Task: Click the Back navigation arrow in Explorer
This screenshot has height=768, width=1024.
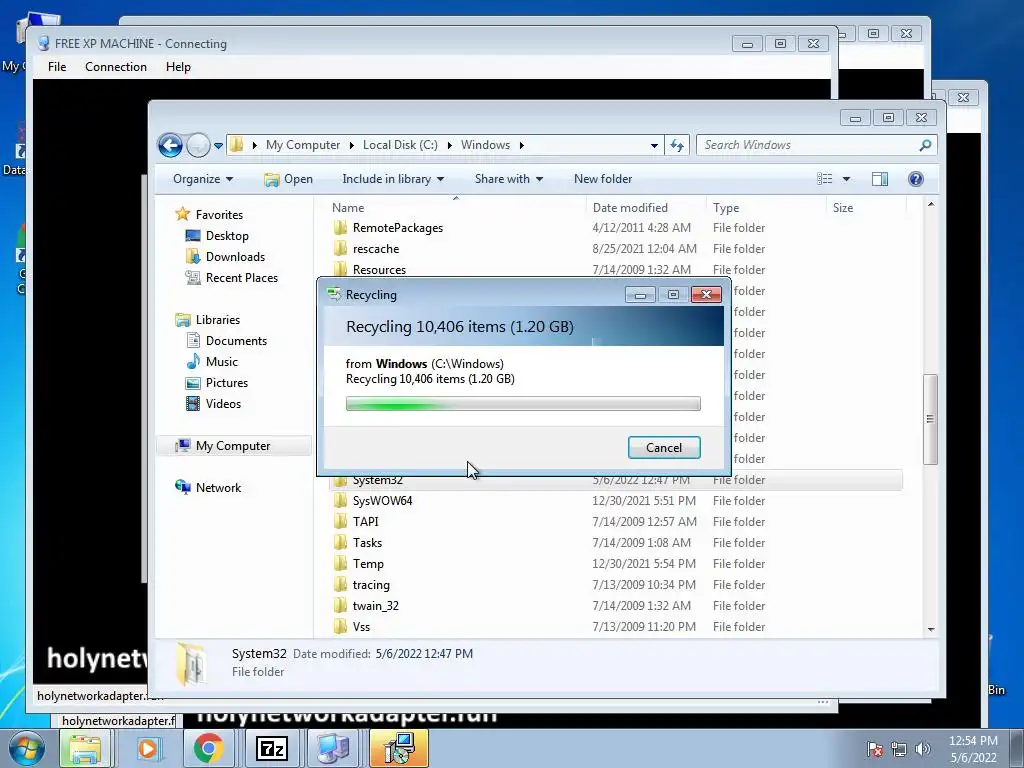Action: click(x=170, y=145)
